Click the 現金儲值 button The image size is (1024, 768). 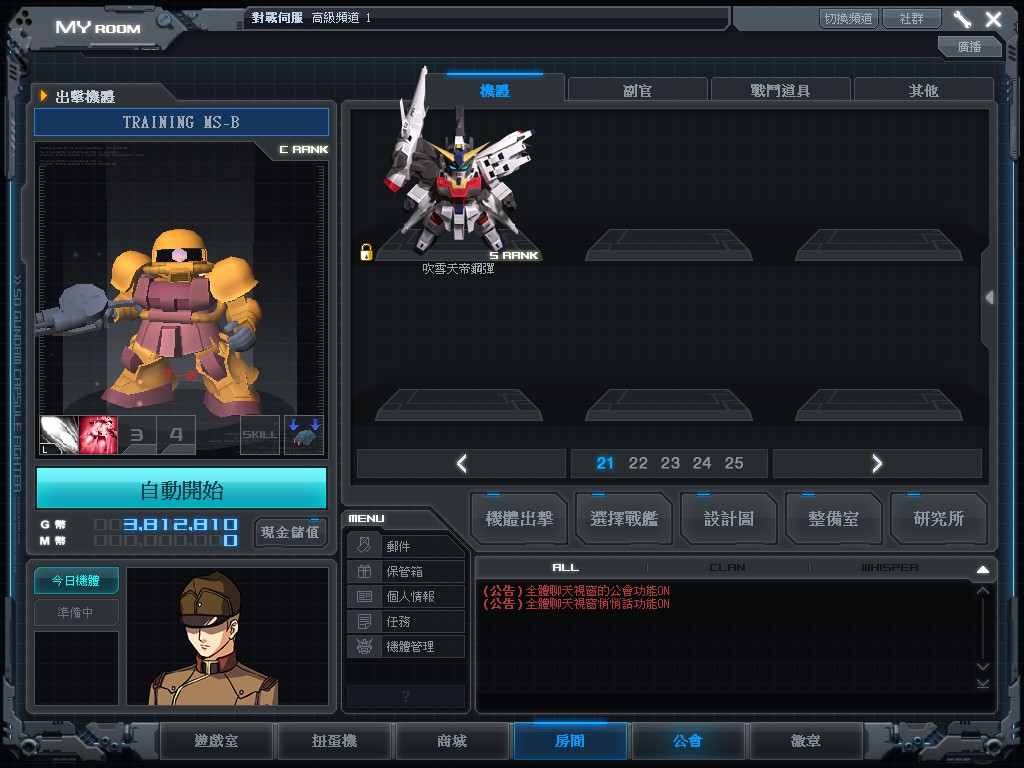(x=290, y=532)
